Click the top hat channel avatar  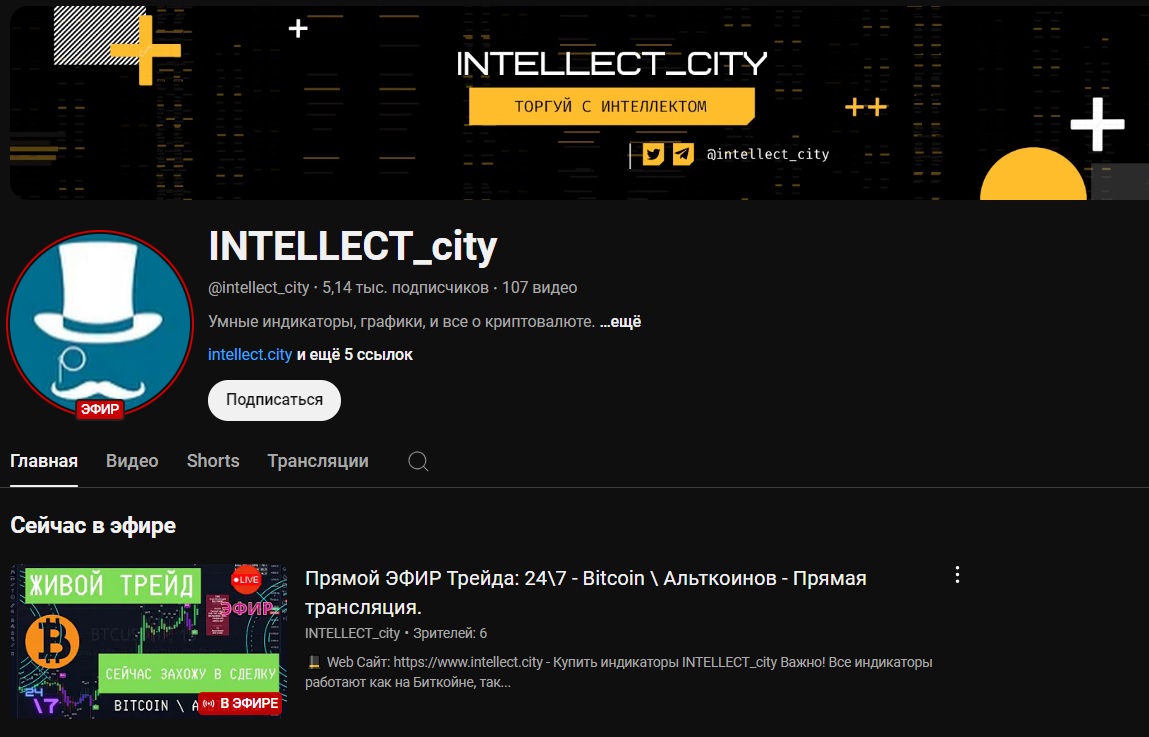pos(100,323)
